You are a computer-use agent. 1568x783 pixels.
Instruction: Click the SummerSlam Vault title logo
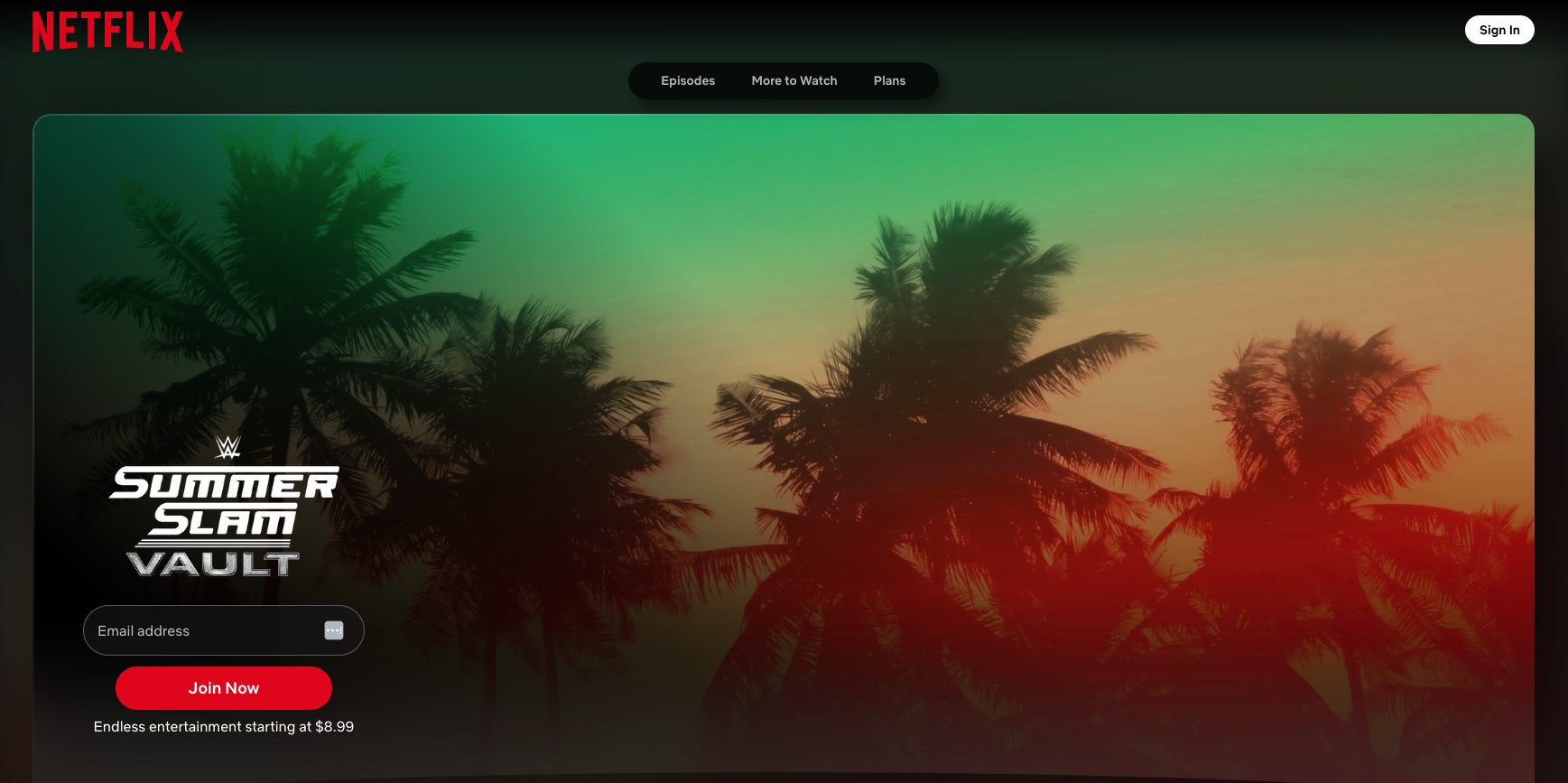pyautogui.click(x=224, y=507)
